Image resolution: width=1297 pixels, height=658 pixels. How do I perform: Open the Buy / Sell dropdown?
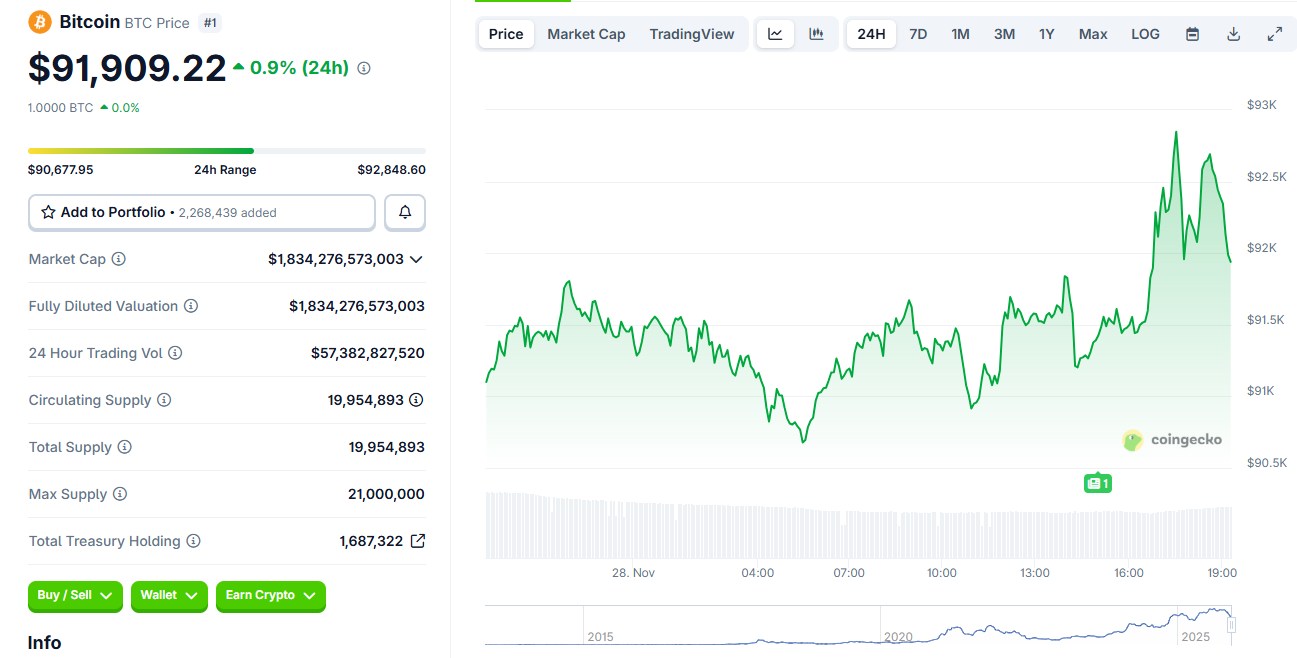[x=74, y=595]
